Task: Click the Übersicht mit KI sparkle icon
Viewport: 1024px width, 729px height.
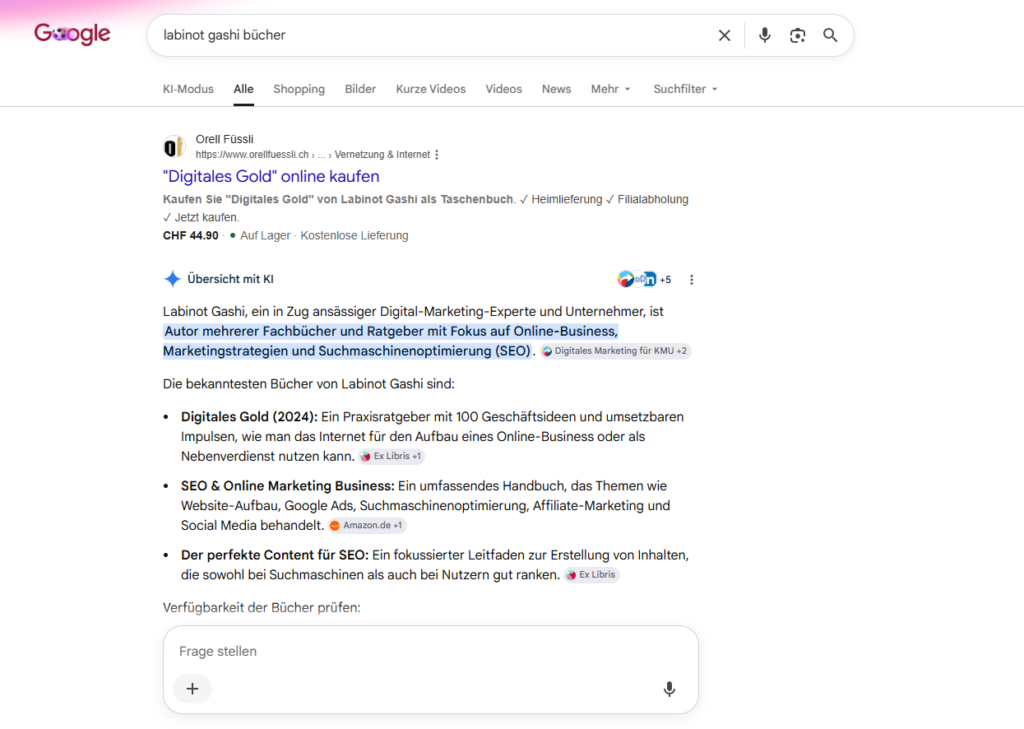Action: [172, 279]
